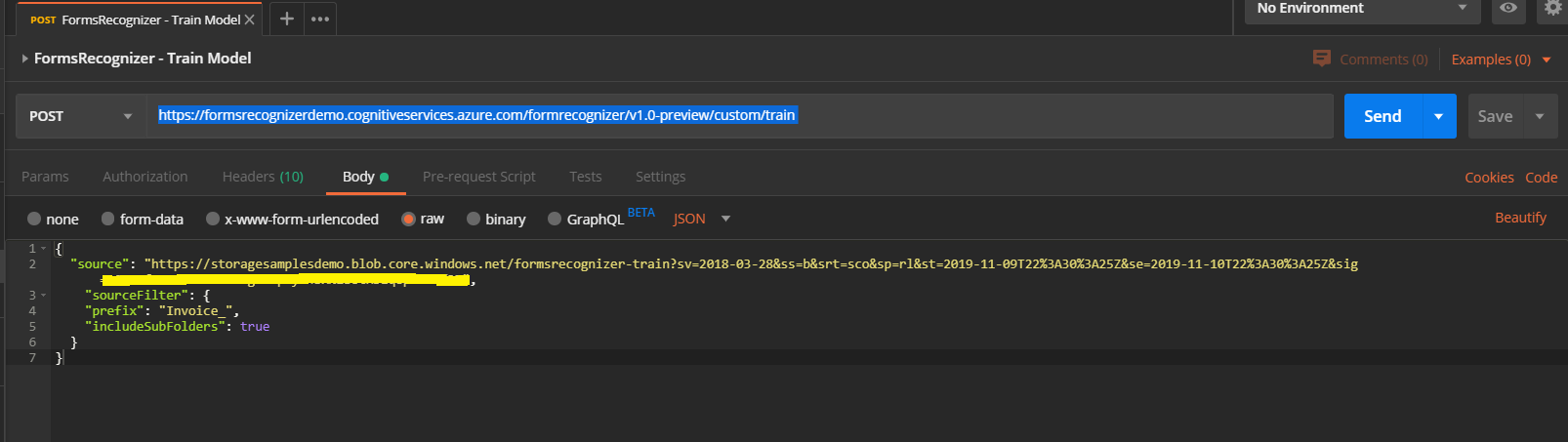
Task: Switch to the Authorization tab
Action: click(x=145, y=177)
